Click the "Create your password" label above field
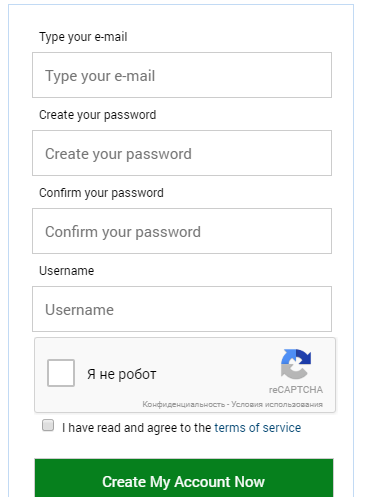Viewport: 381px width, 497px height. point(98,115)
